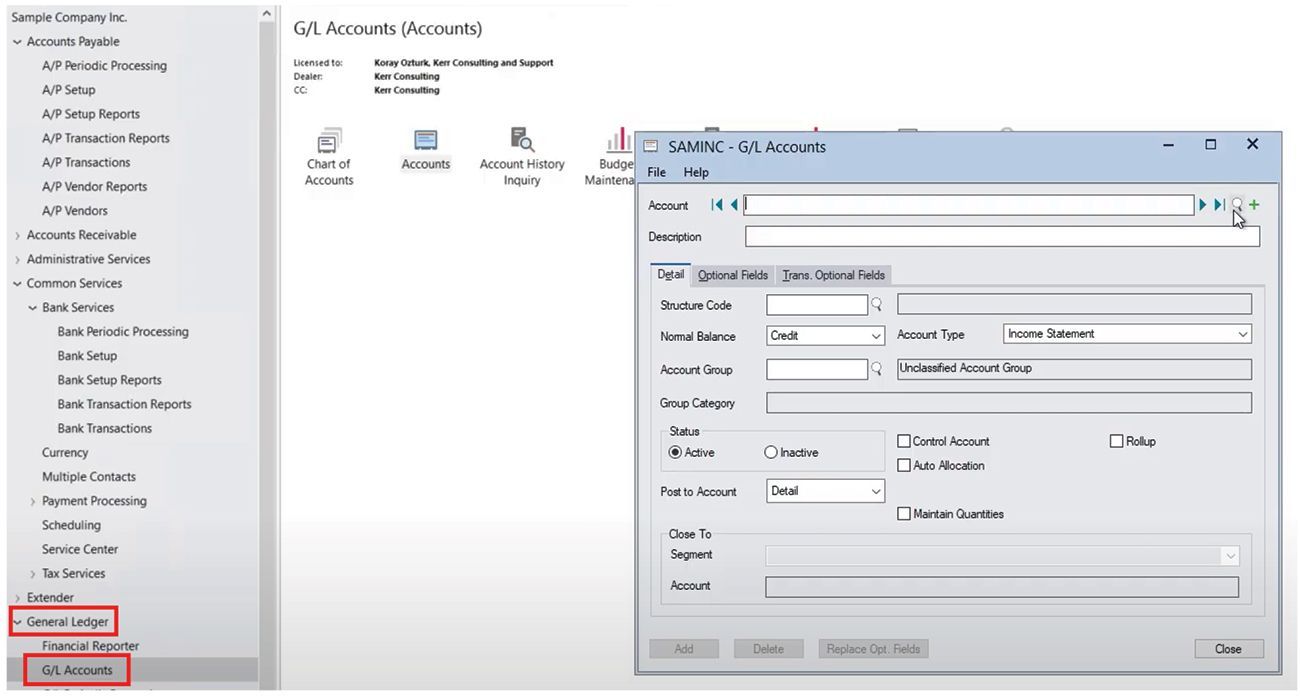This screenshot has width=1300, height=696.
Task: Select Bank Transactions in tree
Action: [105, 428]
